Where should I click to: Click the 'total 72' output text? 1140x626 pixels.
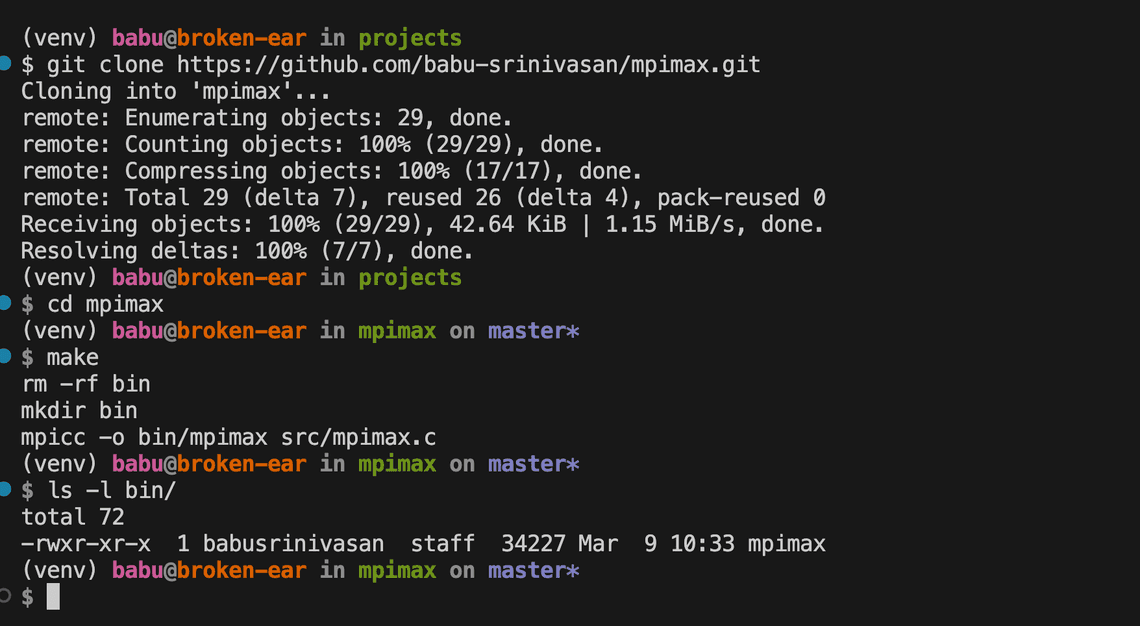pos(73,517)
